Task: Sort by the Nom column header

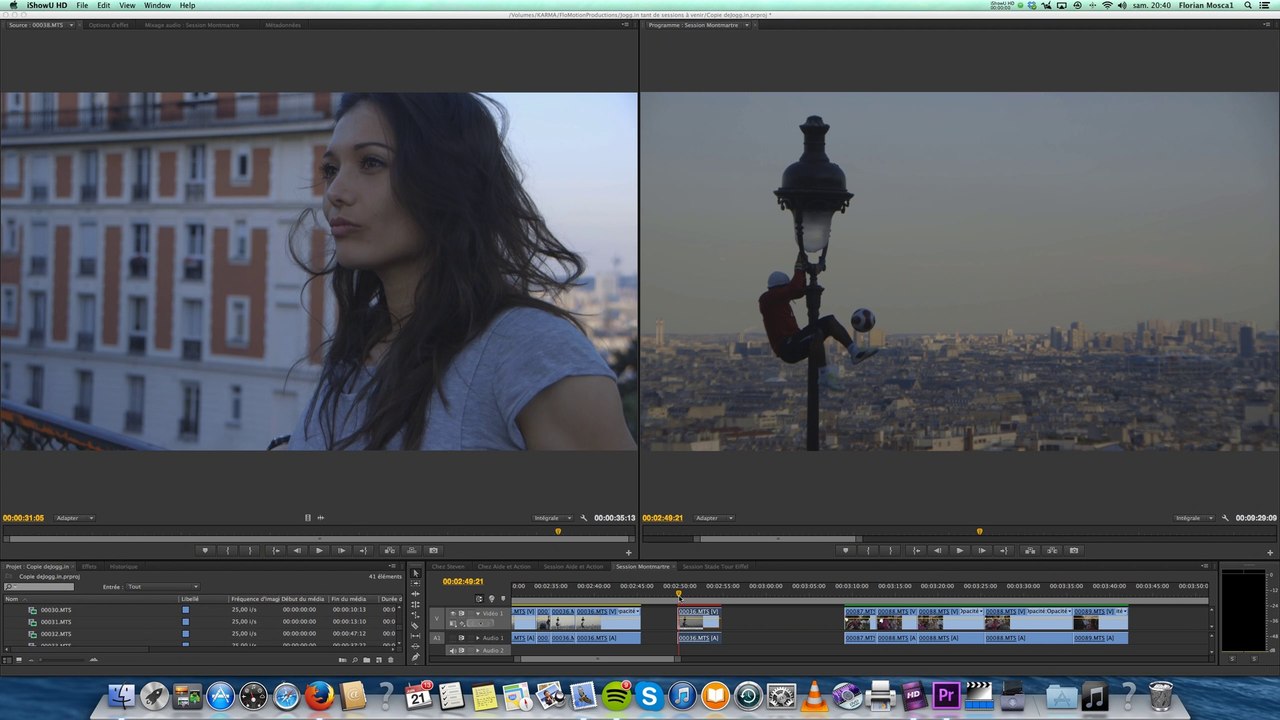Action: 12,599
